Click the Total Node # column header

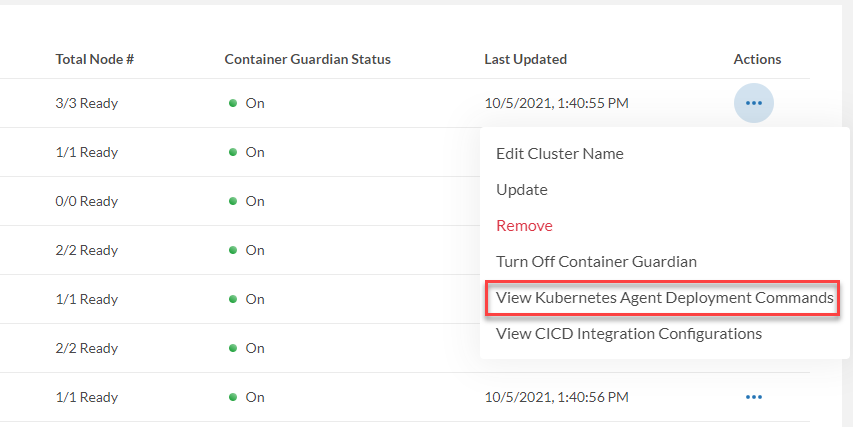click(95, 59)
